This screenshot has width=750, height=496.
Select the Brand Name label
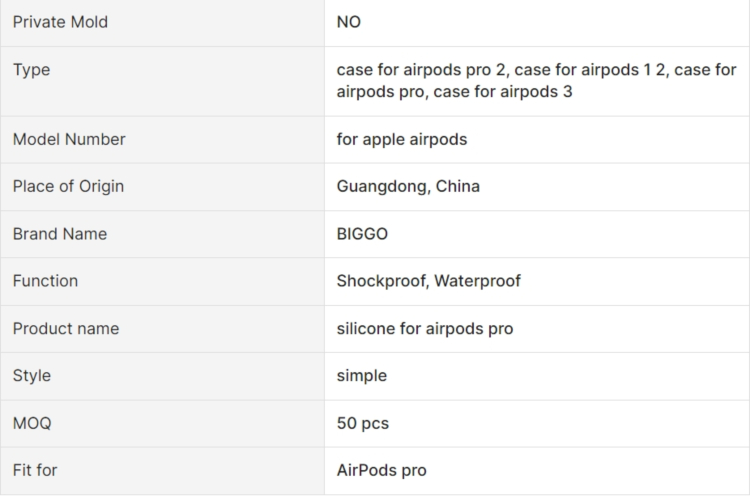[x=60, y=234]
